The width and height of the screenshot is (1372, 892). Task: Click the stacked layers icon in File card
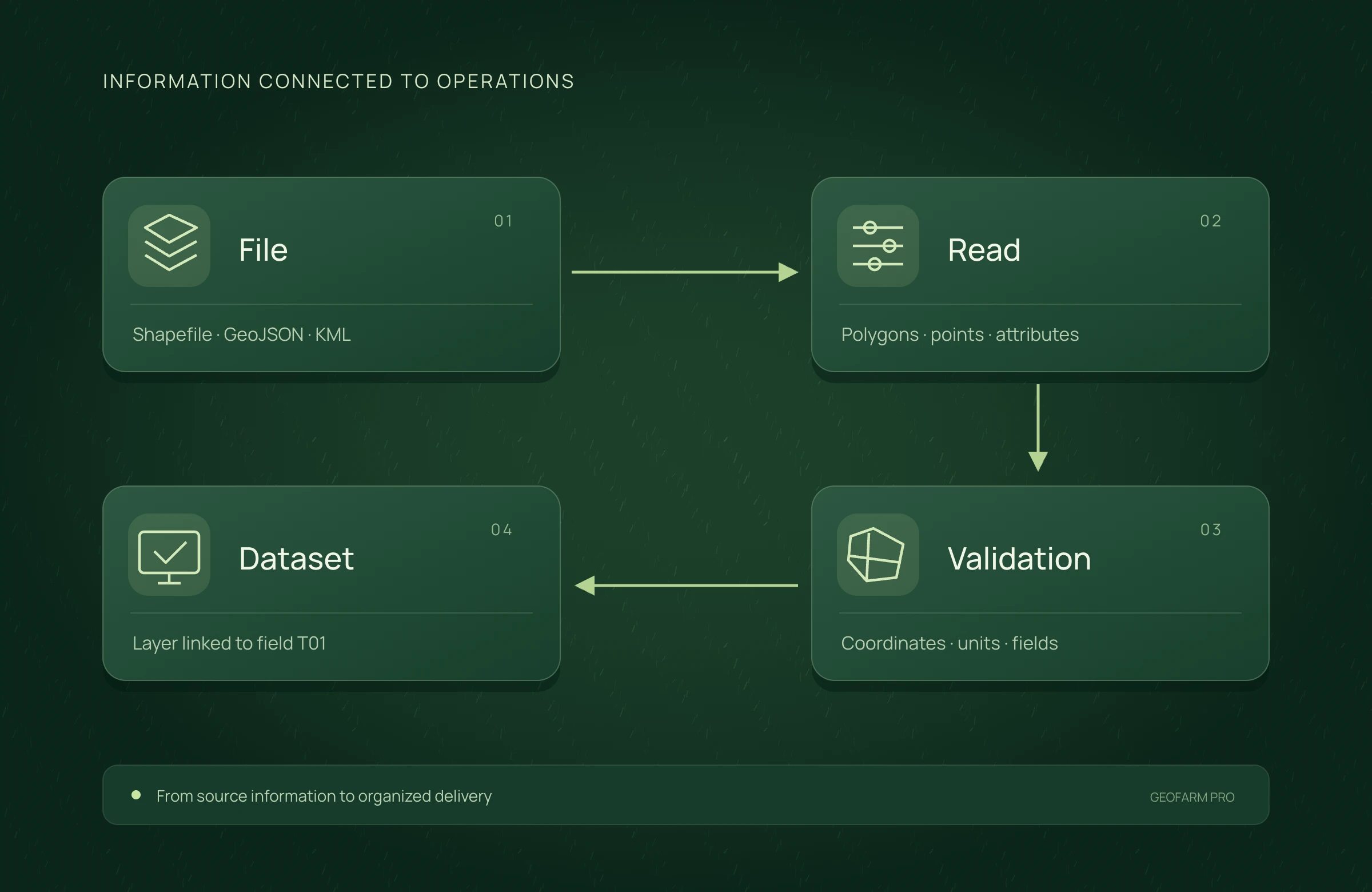pos(169,246)
